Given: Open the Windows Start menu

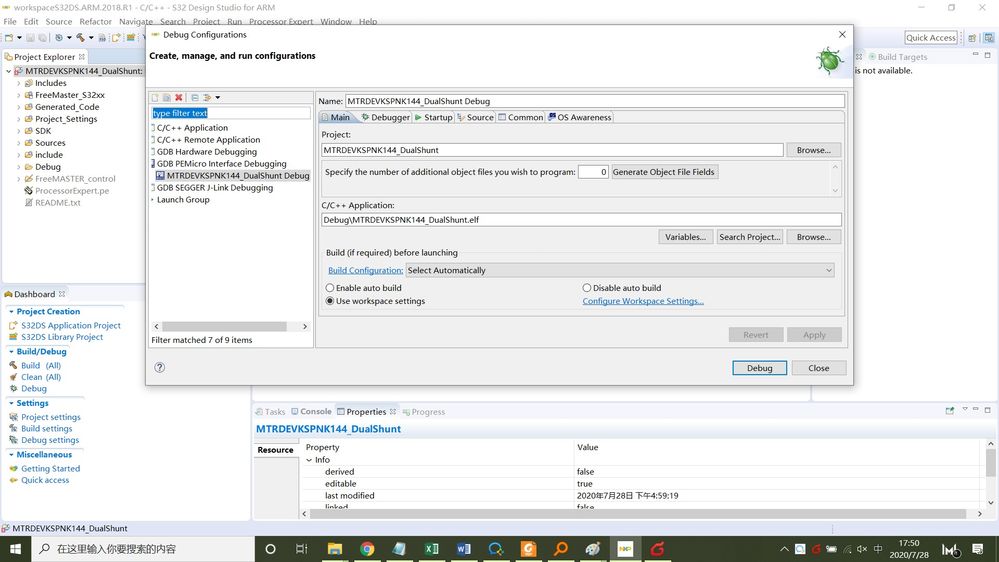Looking at the screenshot, I should [15, 549].
